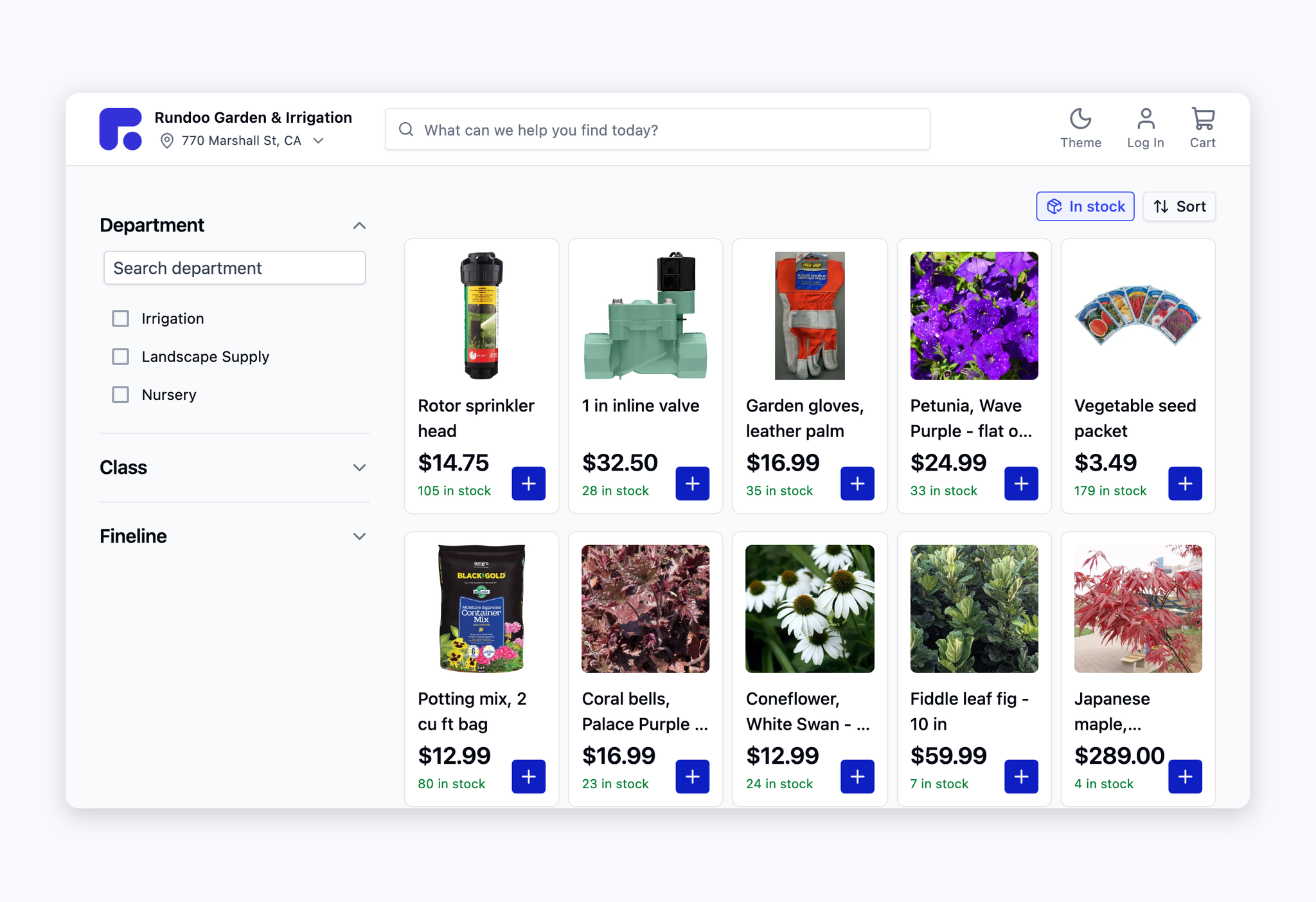The width and height of the screenshot is (1316, 902).
Task: Open the seed packets image
Action: pos(1138,316)
